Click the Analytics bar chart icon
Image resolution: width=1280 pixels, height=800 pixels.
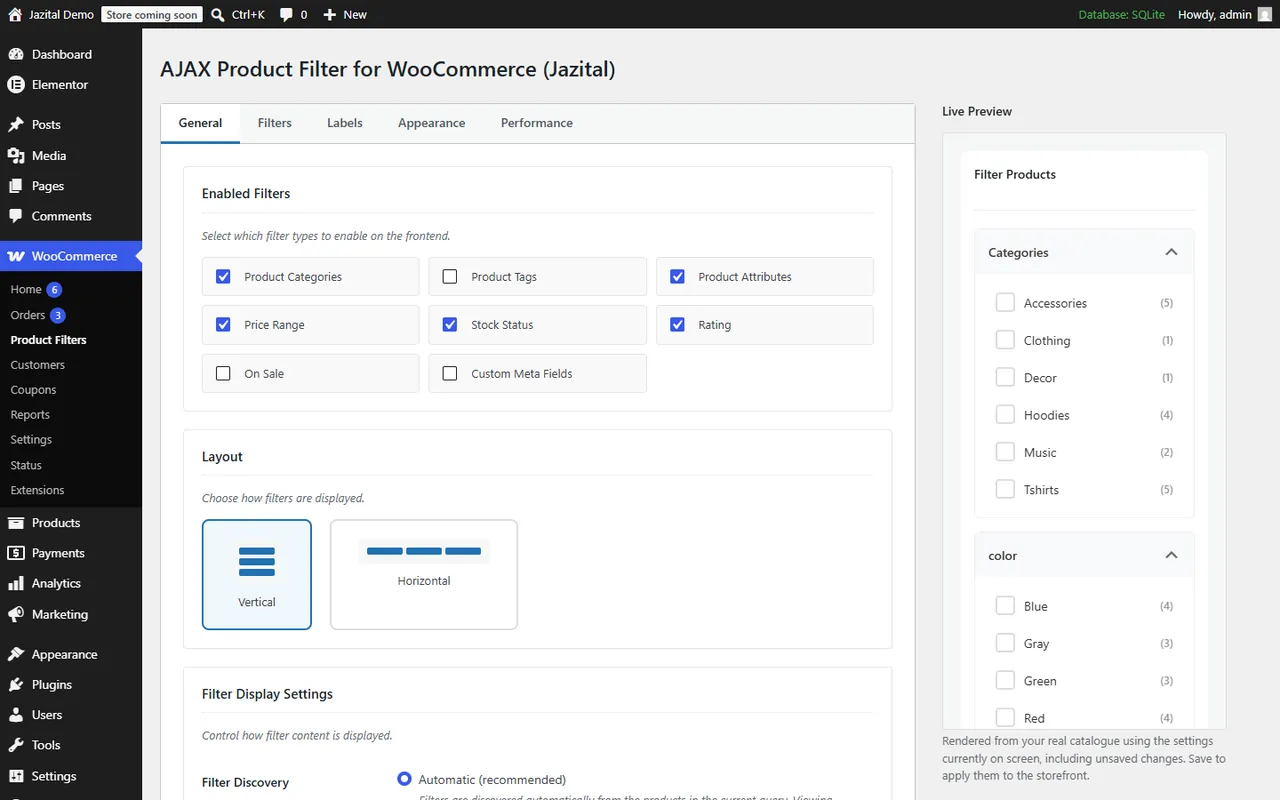pos(16,584)
